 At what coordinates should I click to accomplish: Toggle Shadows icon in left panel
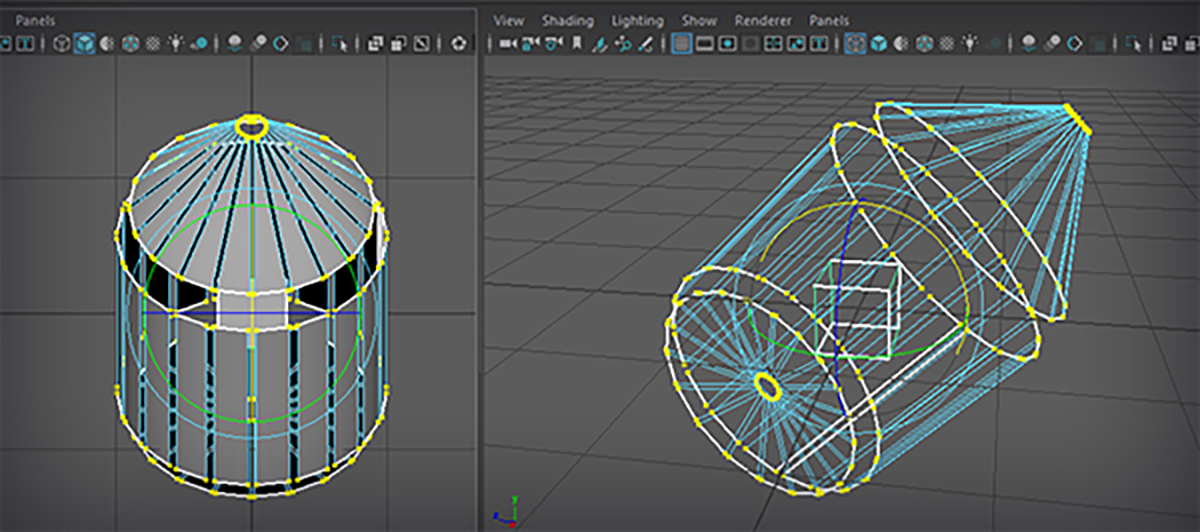pyautogui.click(x=200, y=43)
